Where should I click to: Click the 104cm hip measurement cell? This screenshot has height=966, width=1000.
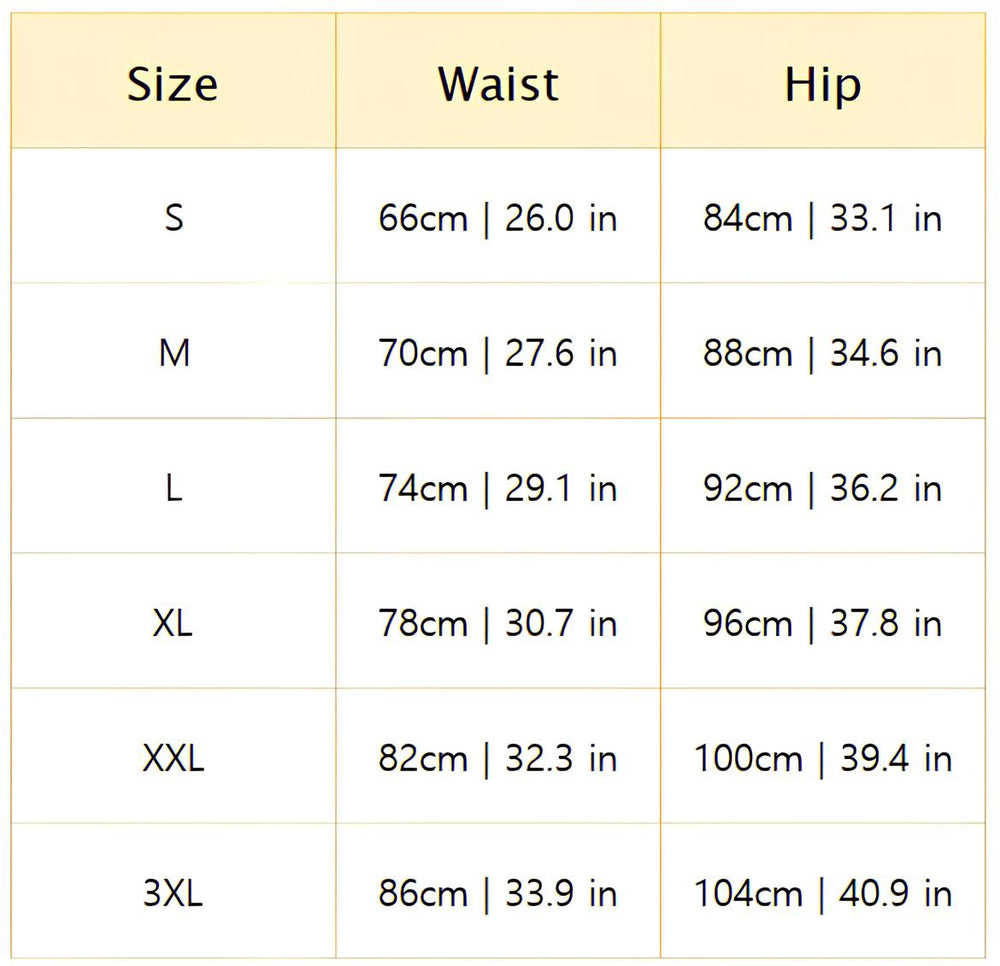822,893
